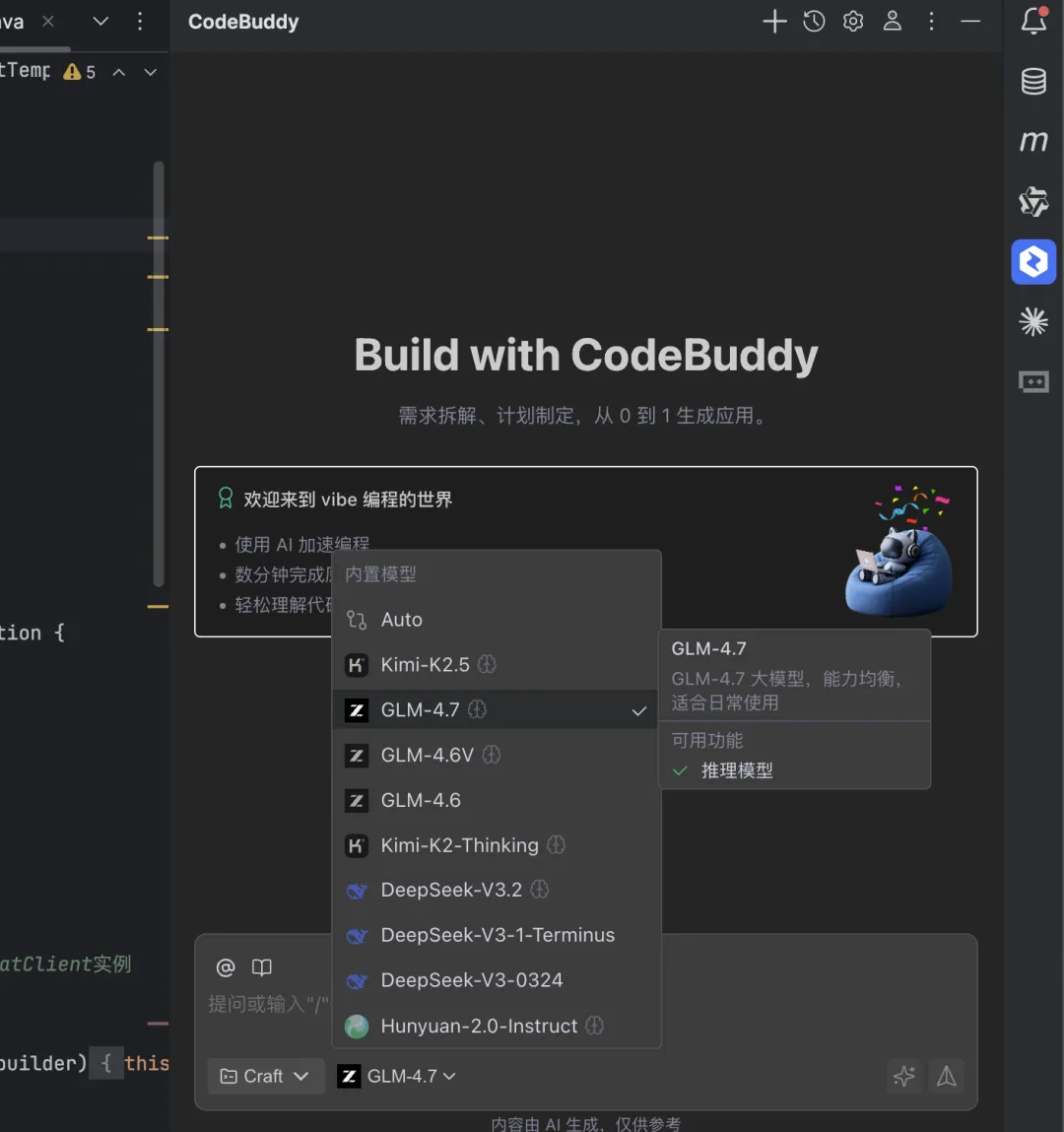Click the robot mascot illustration
The image size is (1064, 1132).
tap(899, 552)
